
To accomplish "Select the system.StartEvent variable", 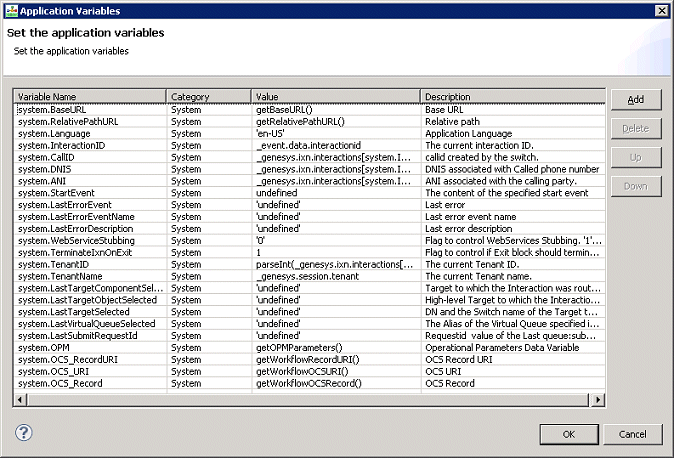I will click(x=56, y=193).
